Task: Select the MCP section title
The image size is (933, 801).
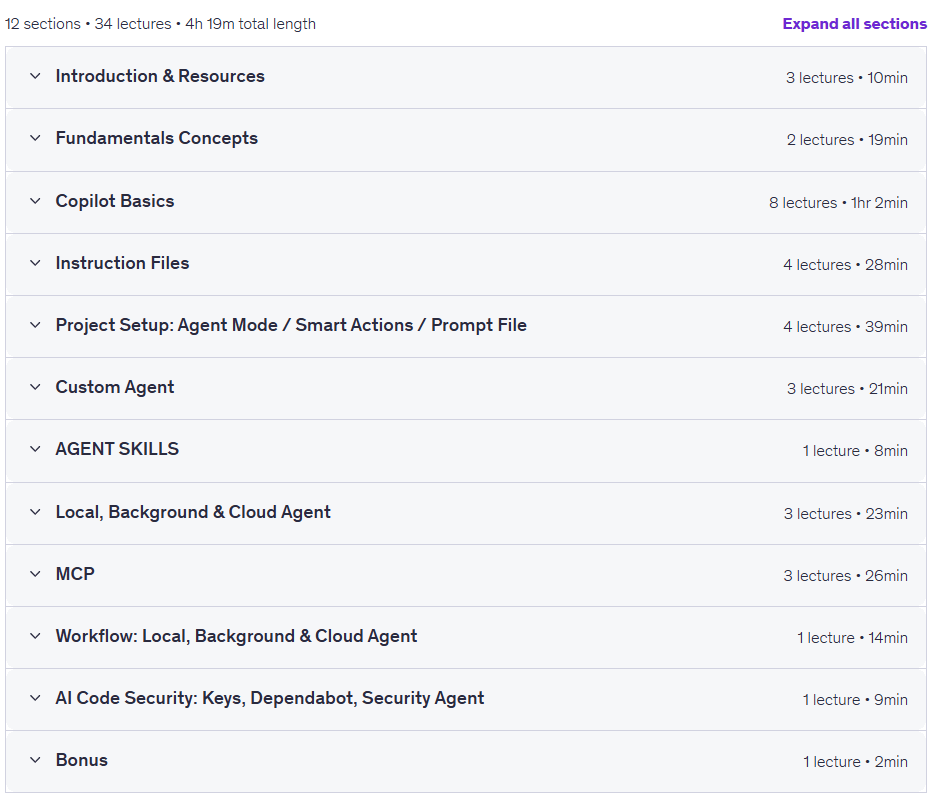Action: click(75, 574)
